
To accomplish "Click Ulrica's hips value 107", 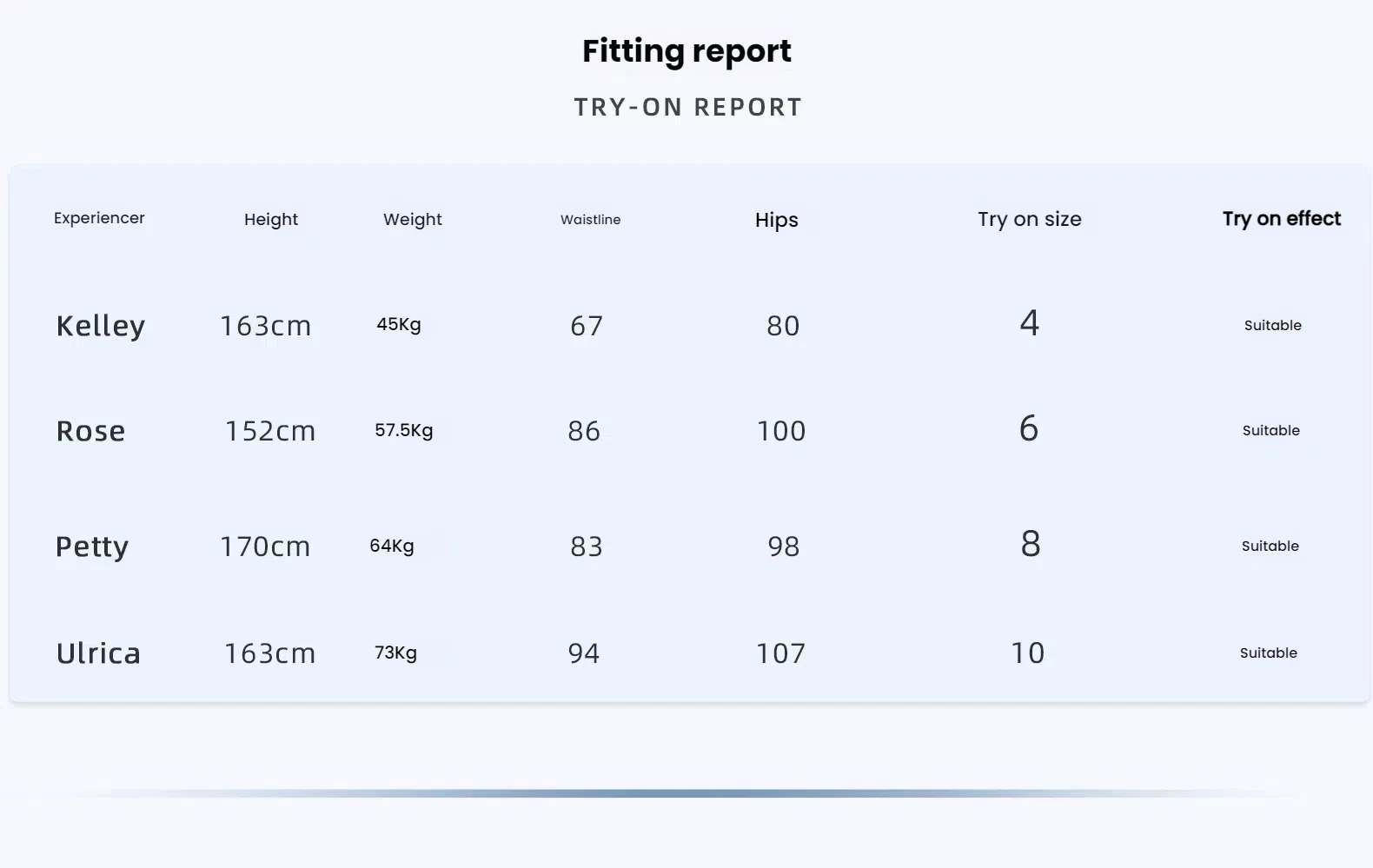I will coord(781,653).
